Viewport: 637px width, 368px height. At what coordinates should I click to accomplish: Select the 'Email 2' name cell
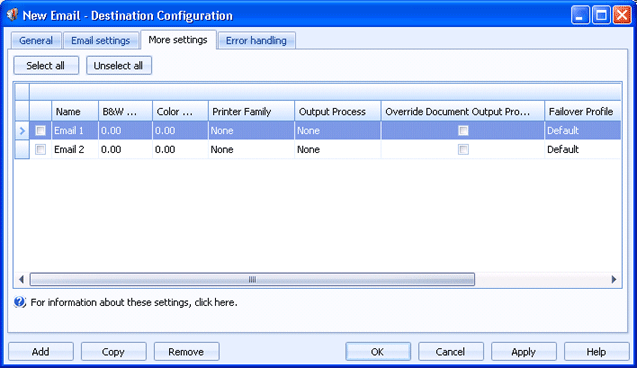pyautogui.click(x=75, y=149)
